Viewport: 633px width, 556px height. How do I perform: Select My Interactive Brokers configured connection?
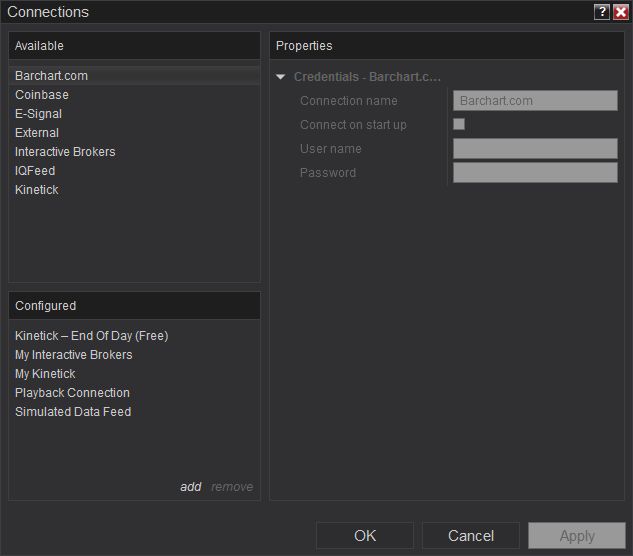(x=73, y=355)
